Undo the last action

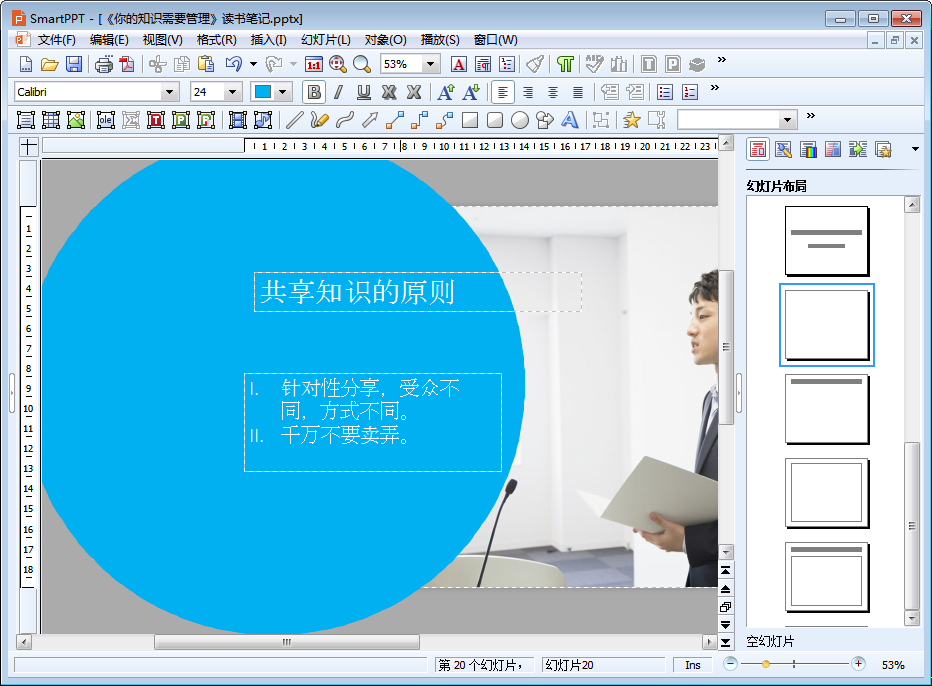coord(234,64)
